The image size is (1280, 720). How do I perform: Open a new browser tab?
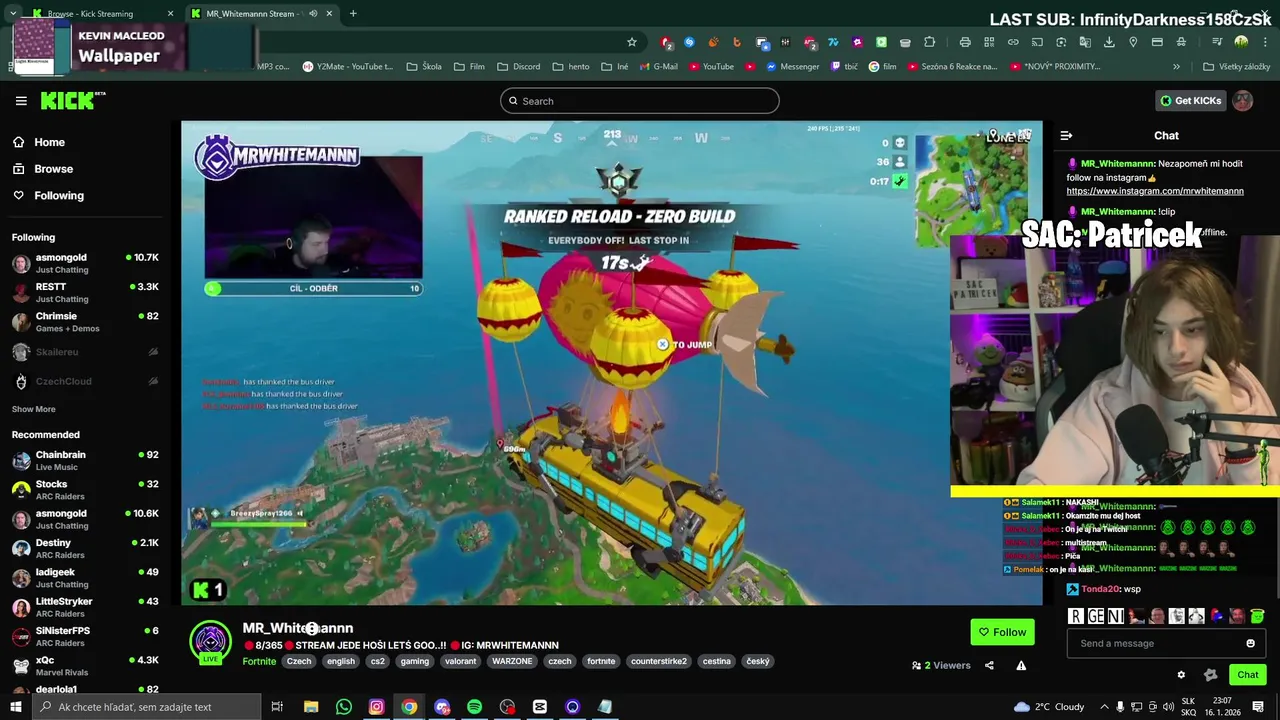(353, 14)
